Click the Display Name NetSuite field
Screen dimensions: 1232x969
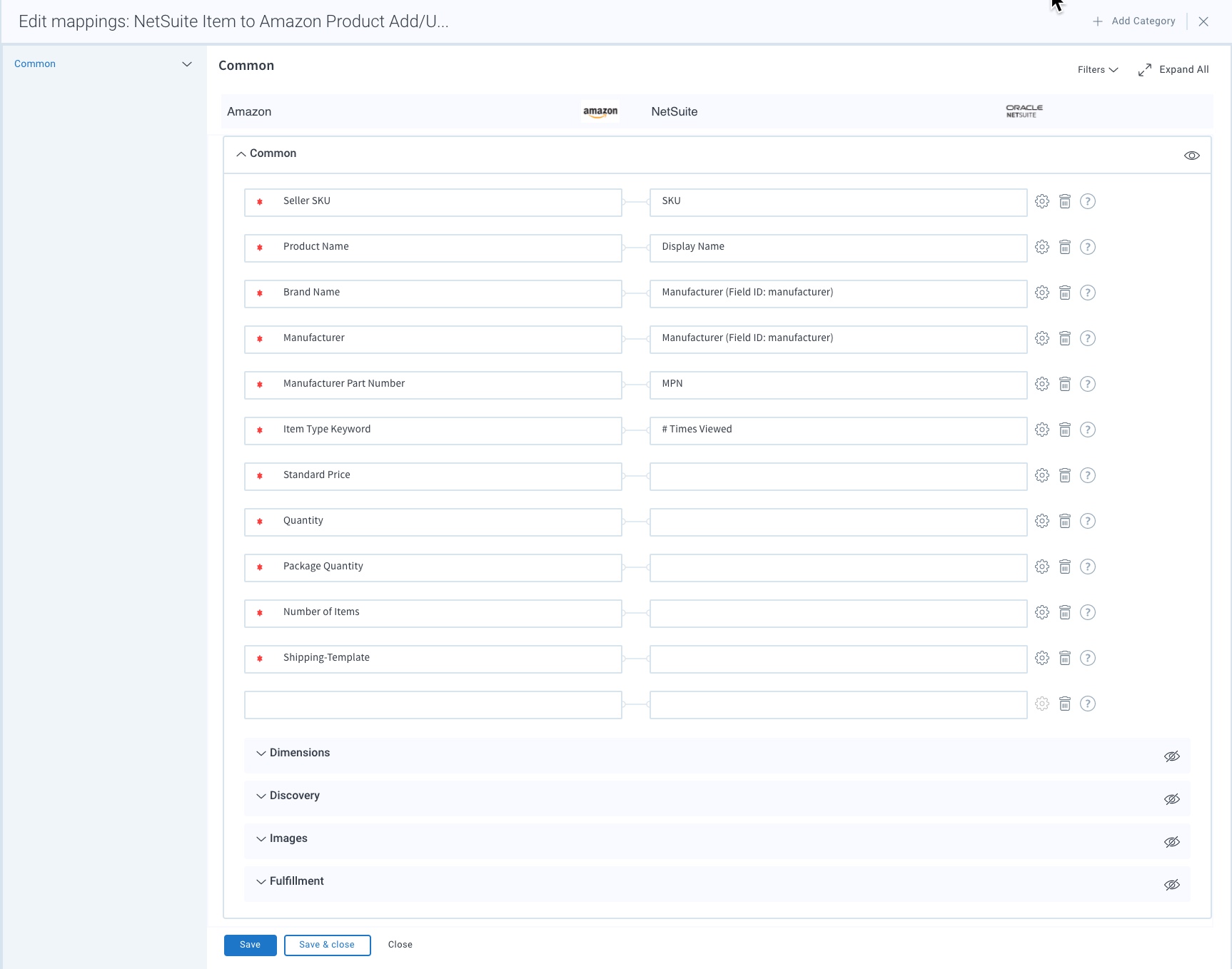coord(838,248)
